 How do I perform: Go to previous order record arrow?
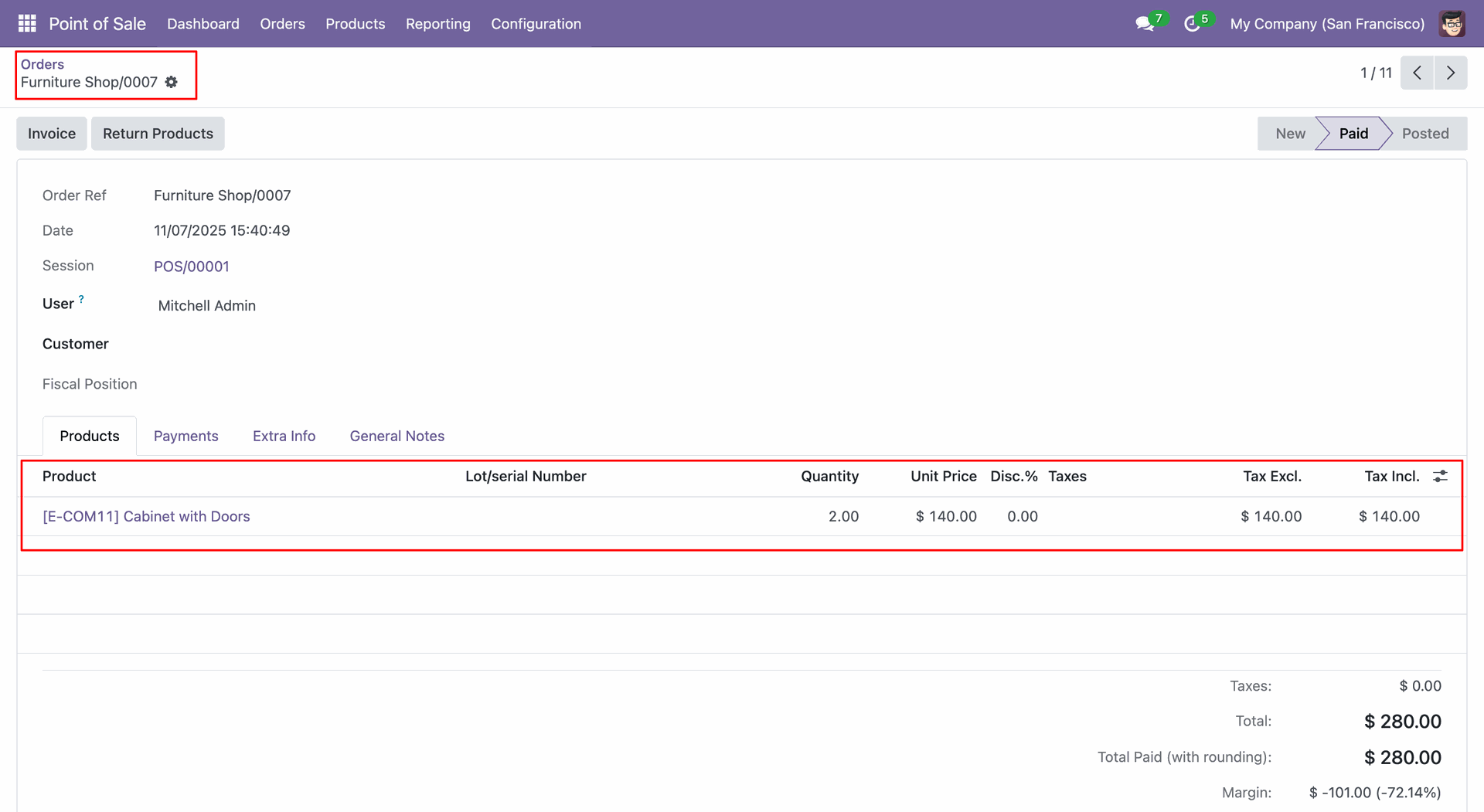pyautogui.click(x=1417, y=73)
